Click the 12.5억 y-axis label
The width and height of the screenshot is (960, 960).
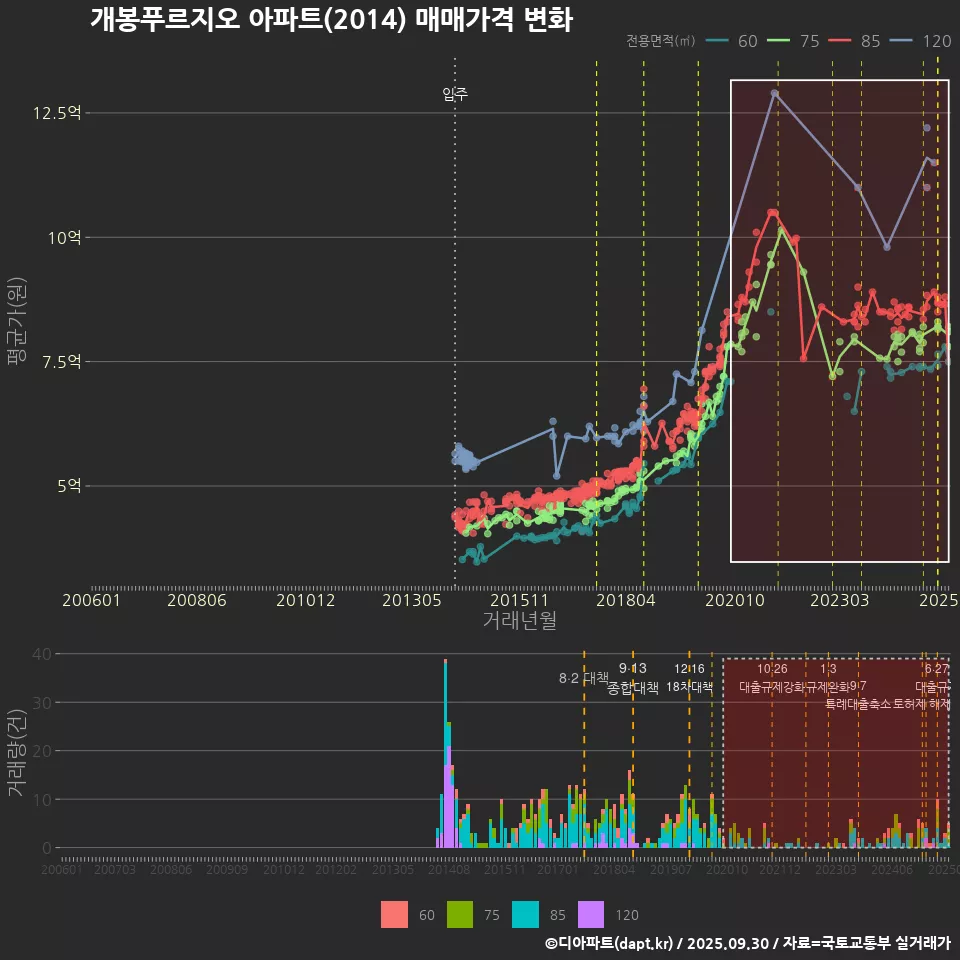tap(56, 113)
